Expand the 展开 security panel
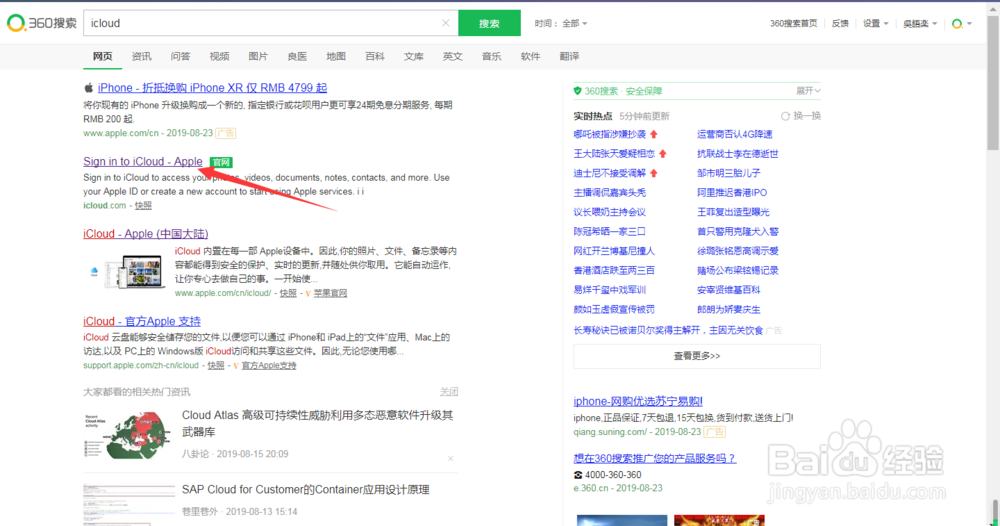 coord(807,91)
